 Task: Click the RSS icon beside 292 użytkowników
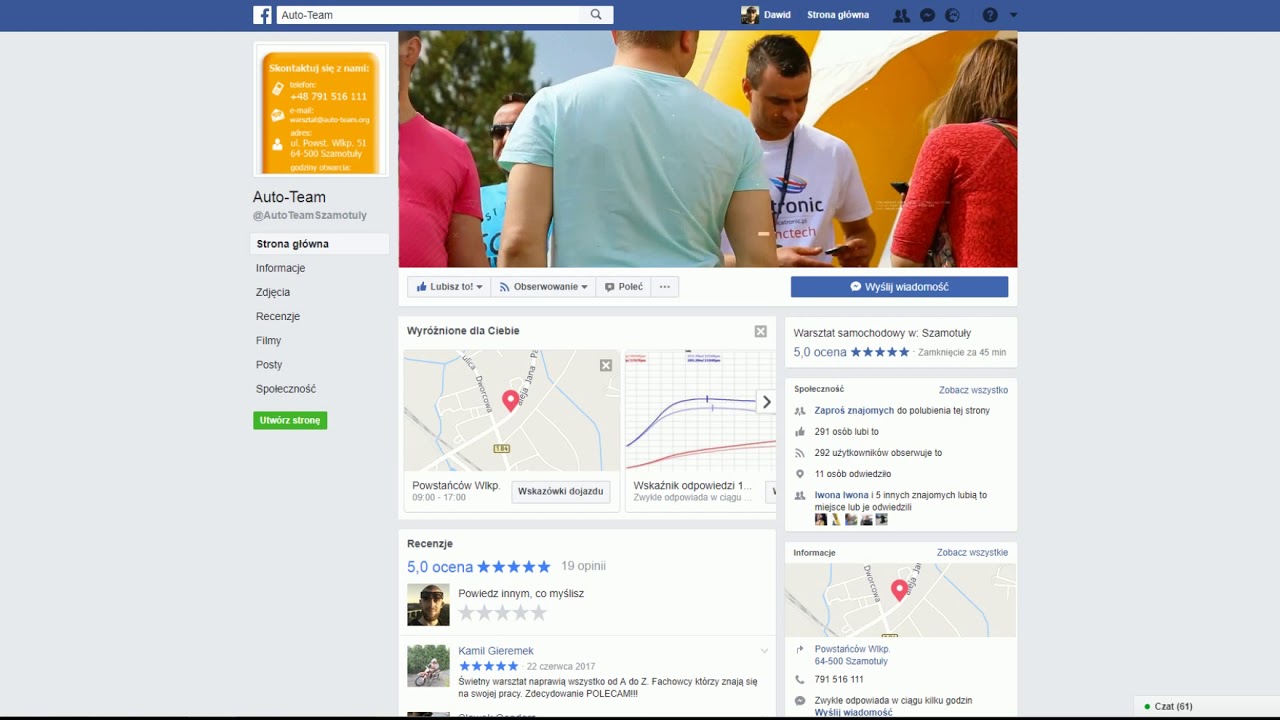pos(800,453)
